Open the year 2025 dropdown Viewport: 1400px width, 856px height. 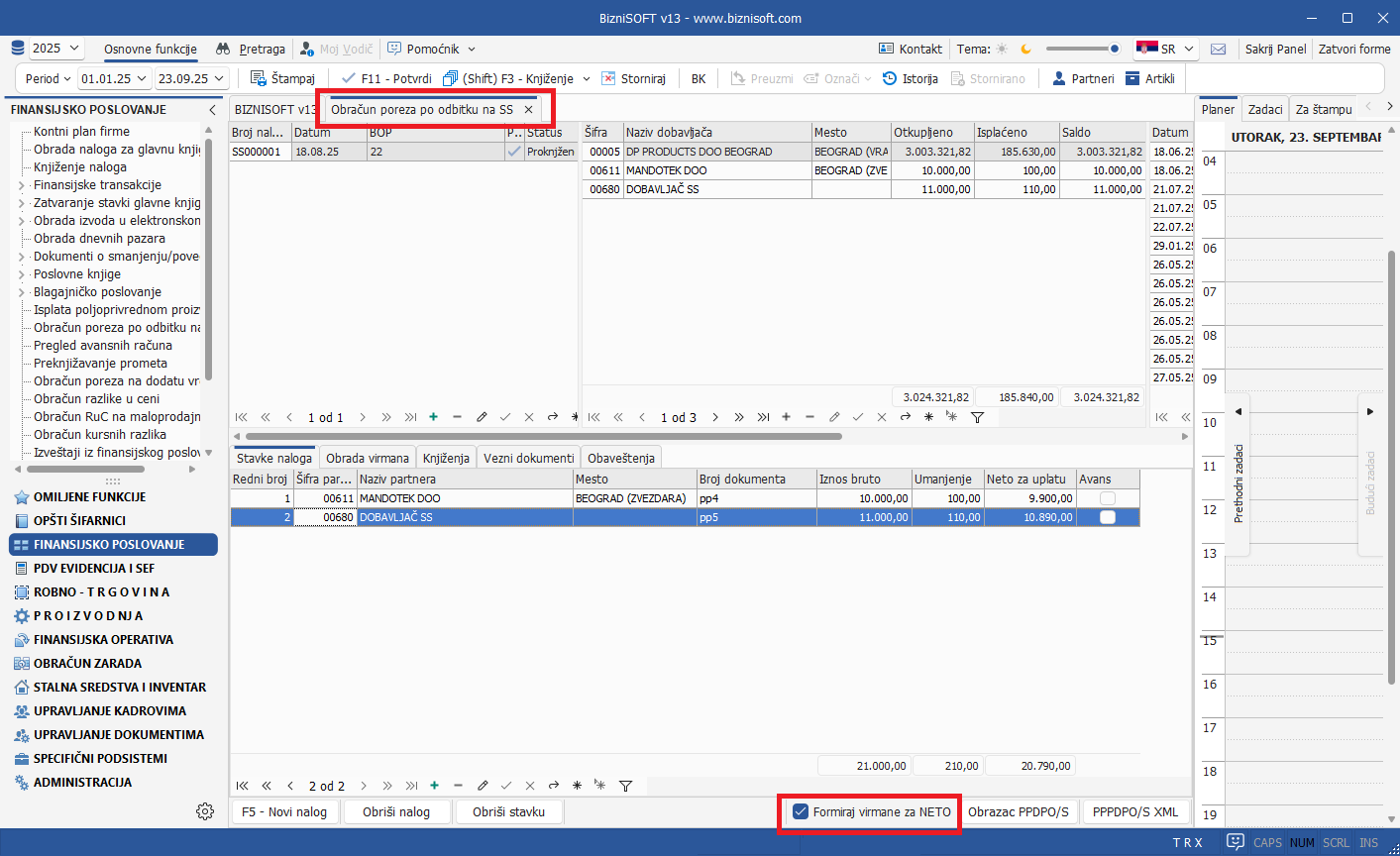point(56,49)
